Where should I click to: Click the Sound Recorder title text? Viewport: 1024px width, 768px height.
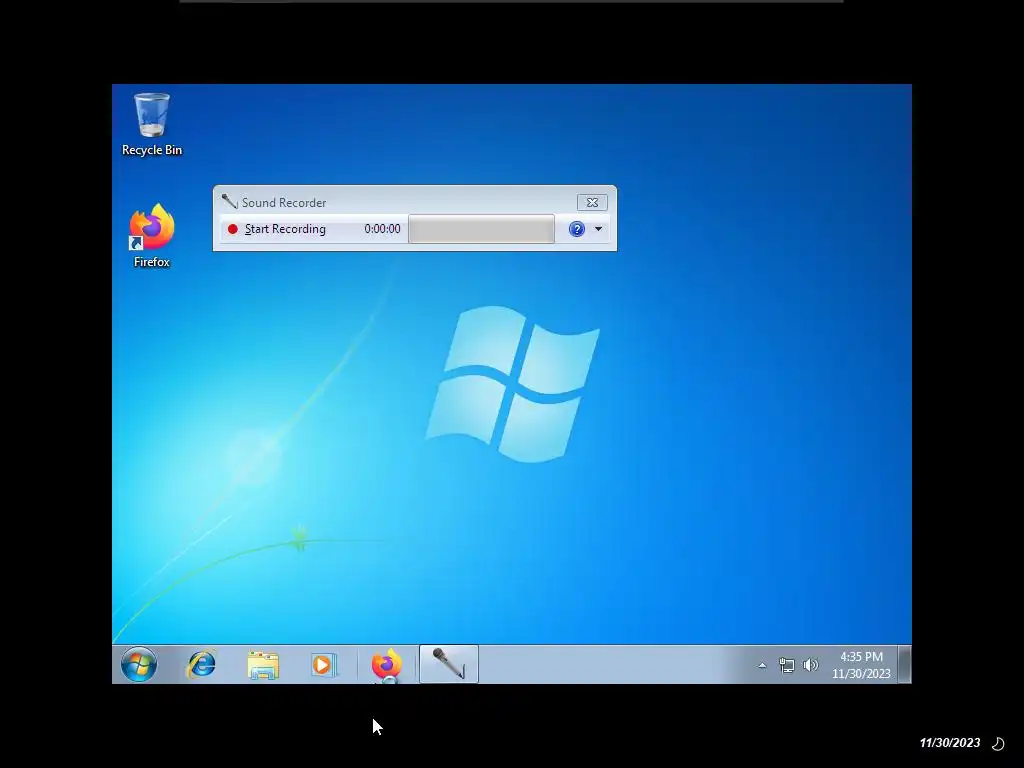pos(284,202)
